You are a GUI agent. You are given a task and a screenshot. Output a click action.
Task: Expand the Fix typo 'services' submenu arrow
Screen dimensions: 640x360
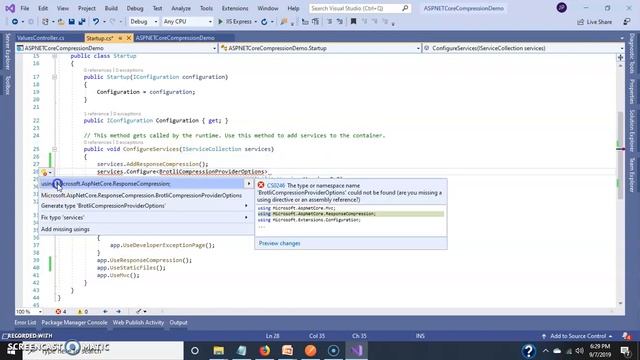pyautogui.click(x=246, y=218)
